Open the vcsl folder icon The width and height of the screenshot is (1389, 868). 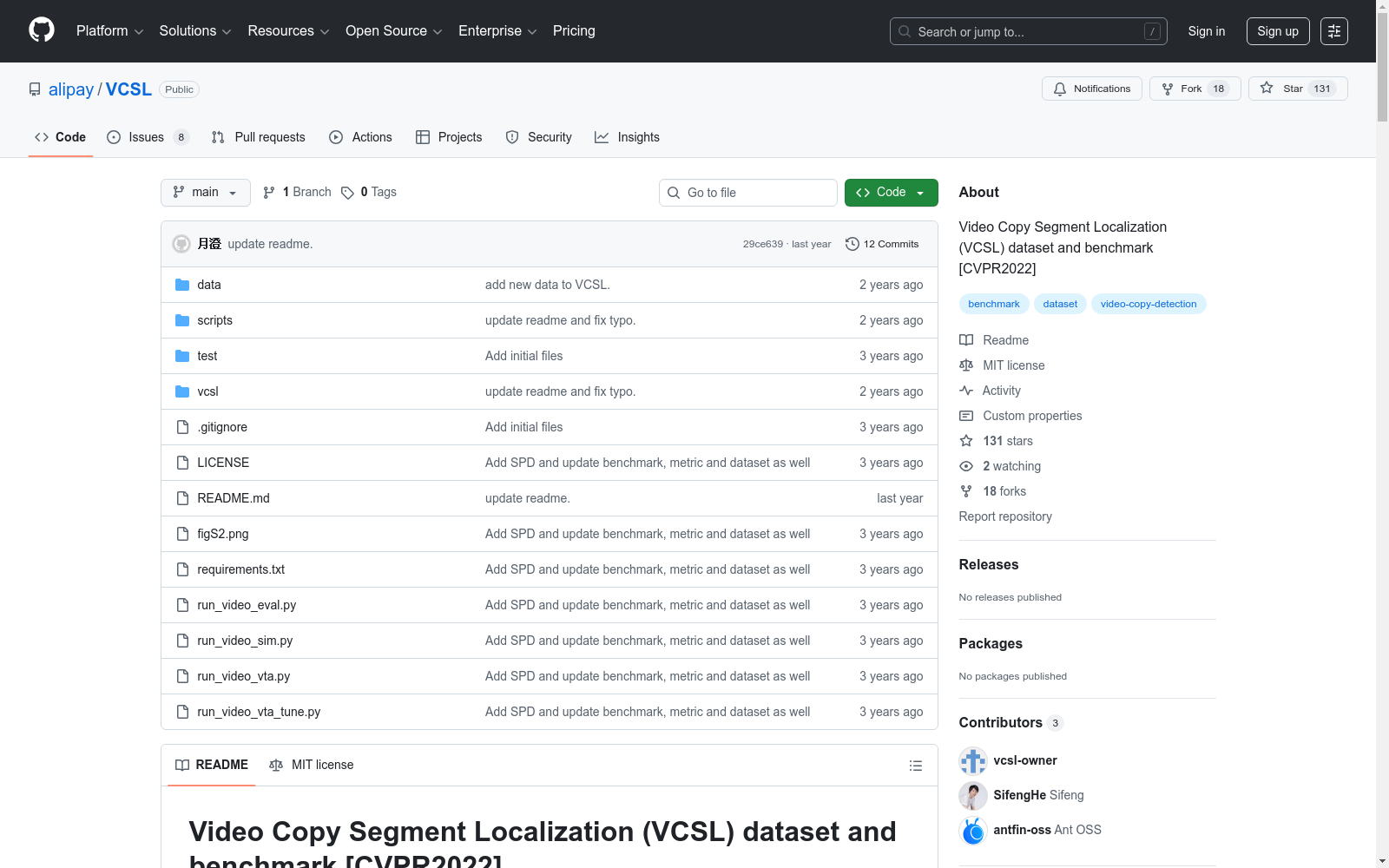pyautogui.click(x=182, y=391)
